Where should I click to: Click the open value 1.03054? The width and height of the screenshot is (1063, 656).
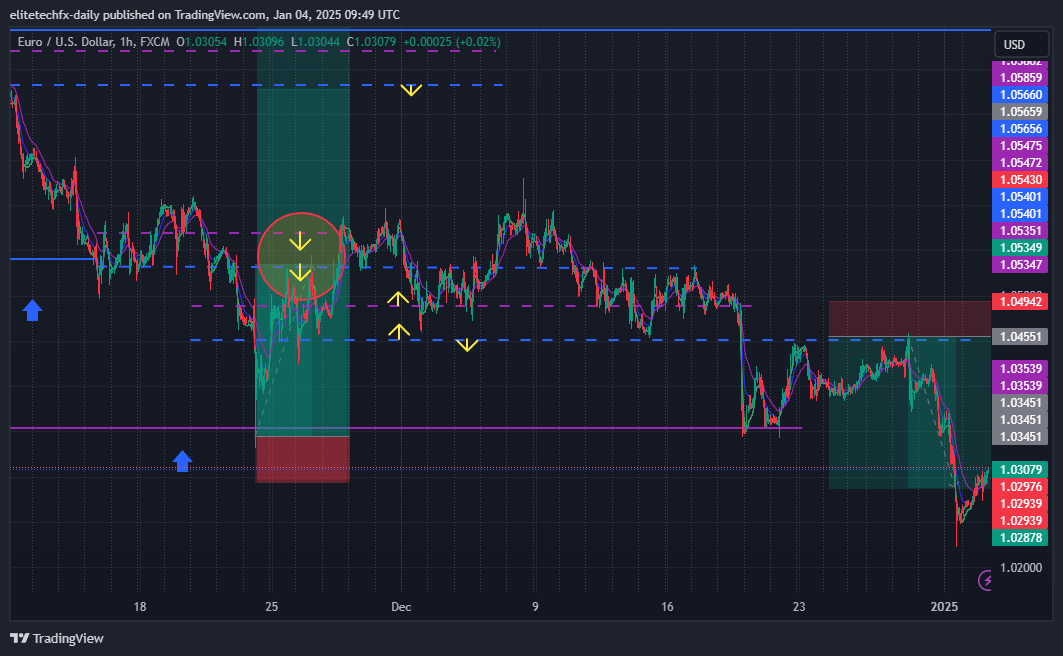[206, 42]
